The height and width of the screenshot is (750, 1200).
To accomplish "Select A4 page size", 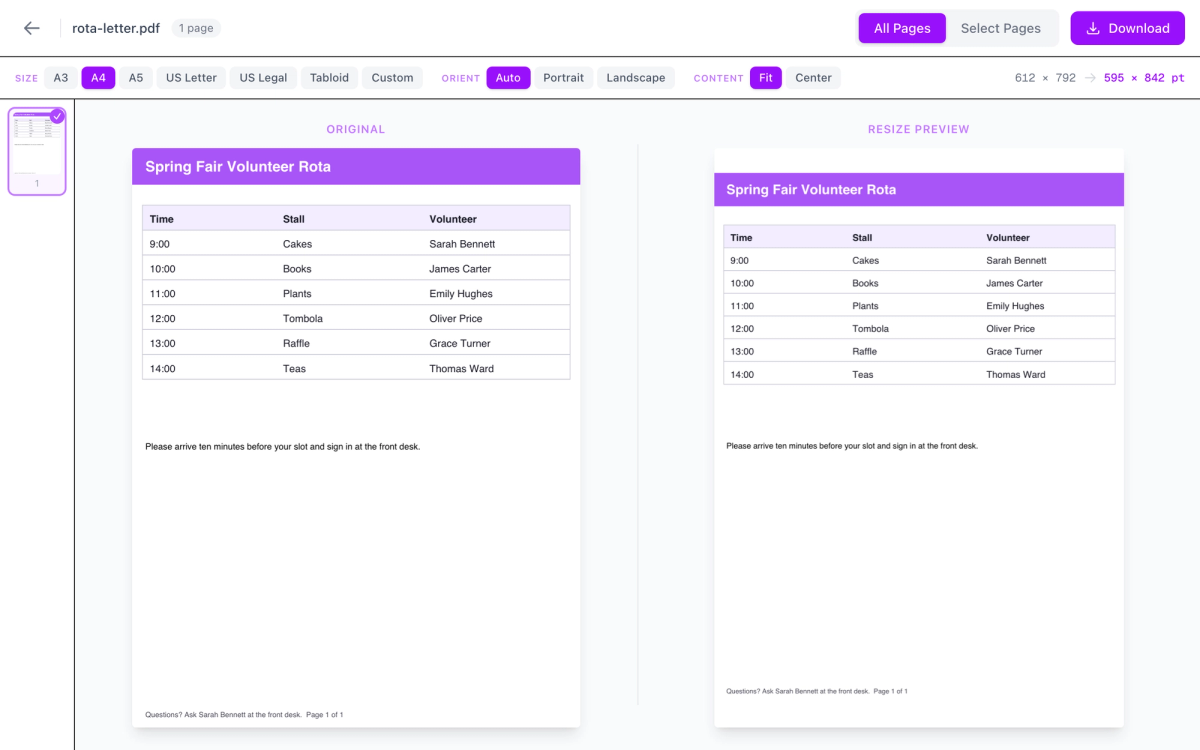I will point(99,78).
